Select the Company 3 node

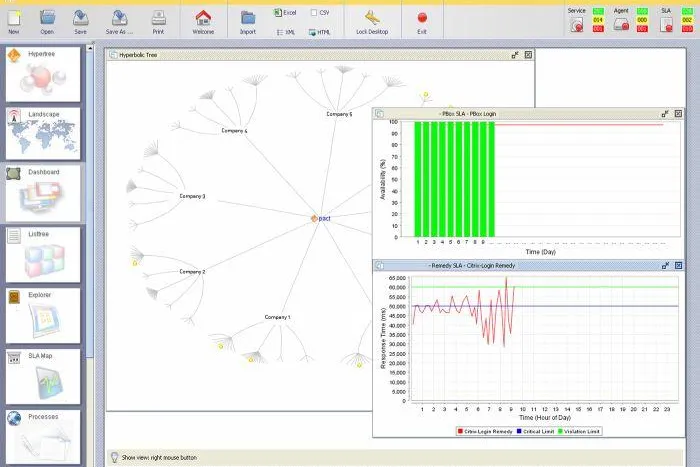pos(192,196)
